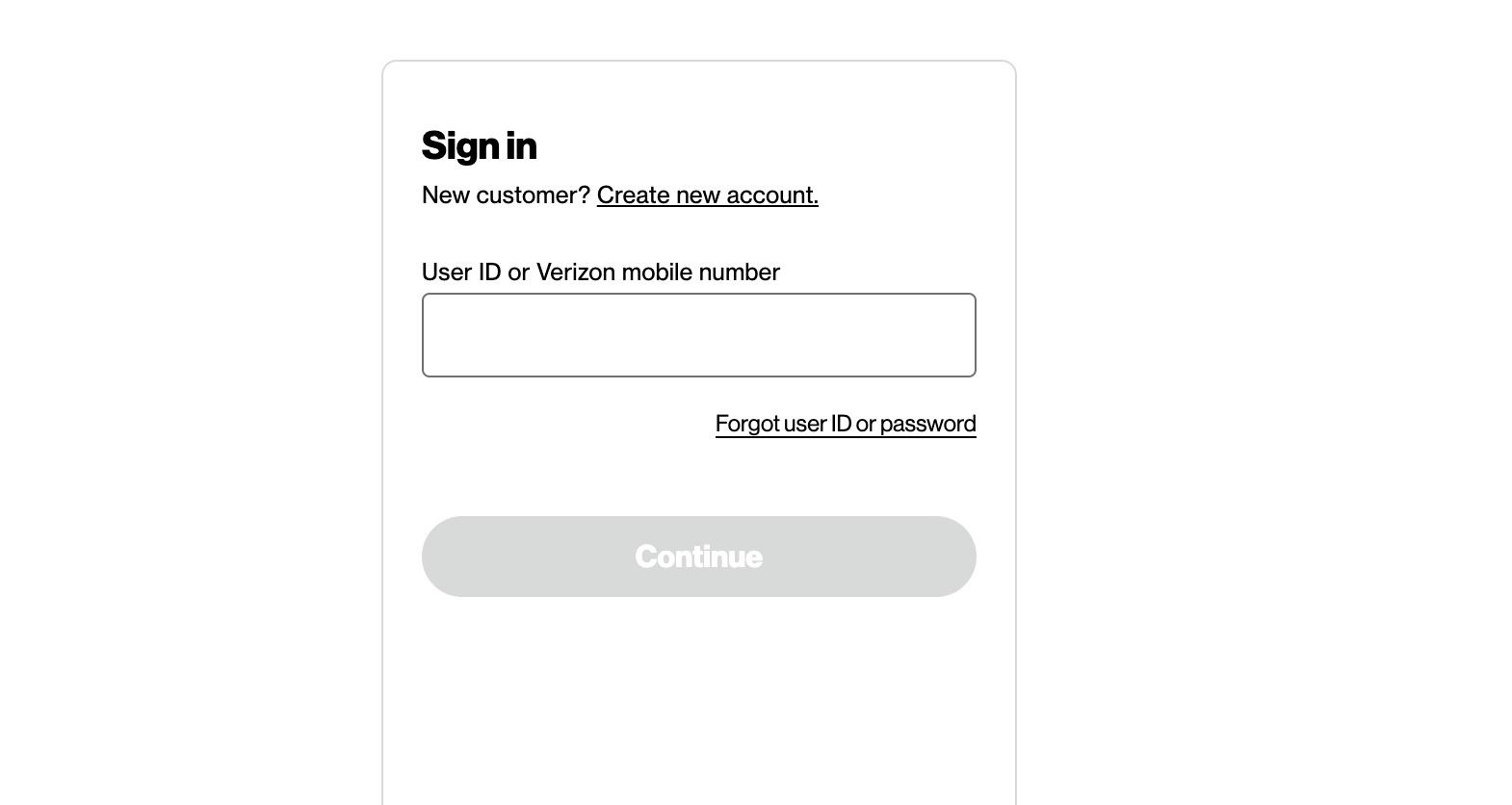1512x805 pixels.
Task: Click the label above the text input
Action: click(600, 273)
